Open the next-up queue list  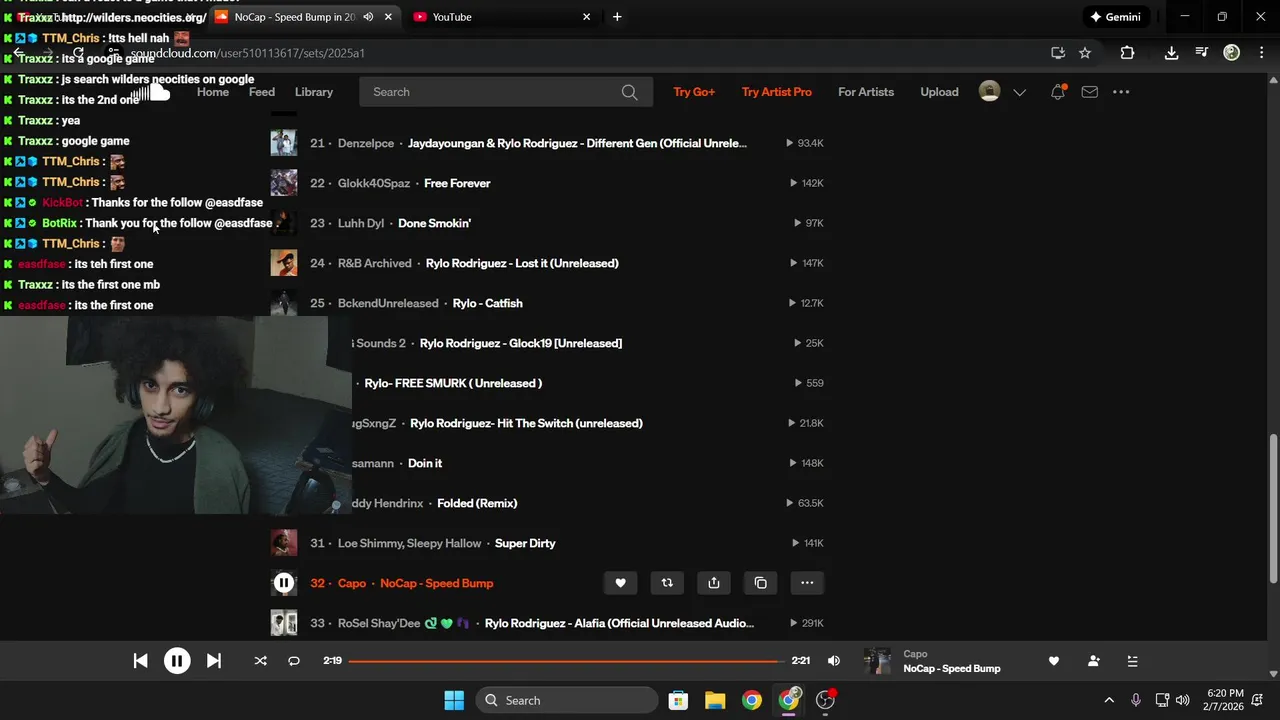coord(1132,661)
